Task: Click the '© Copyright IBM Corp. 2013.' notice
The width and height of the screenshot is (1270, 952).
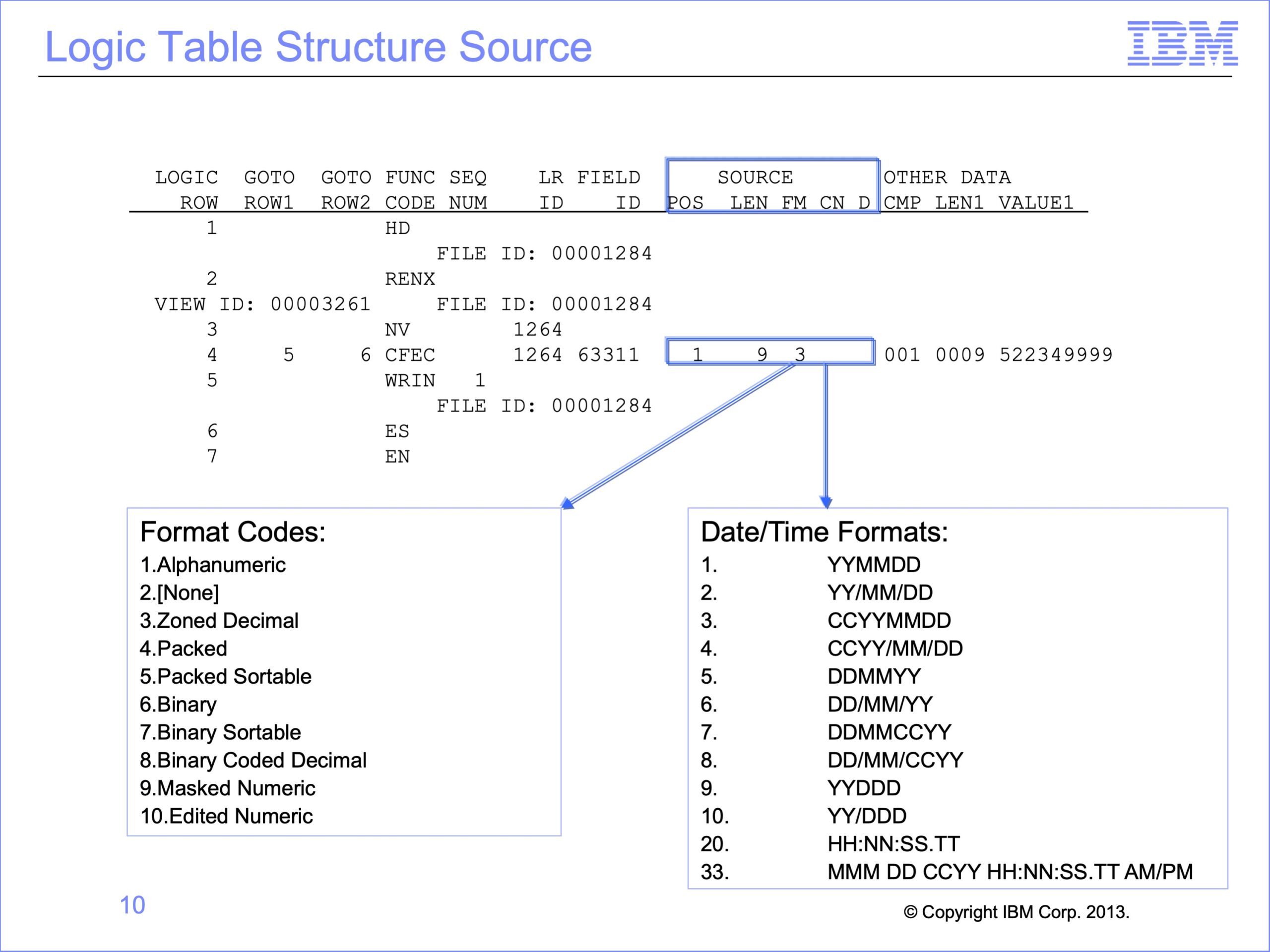Action: 1017,912
